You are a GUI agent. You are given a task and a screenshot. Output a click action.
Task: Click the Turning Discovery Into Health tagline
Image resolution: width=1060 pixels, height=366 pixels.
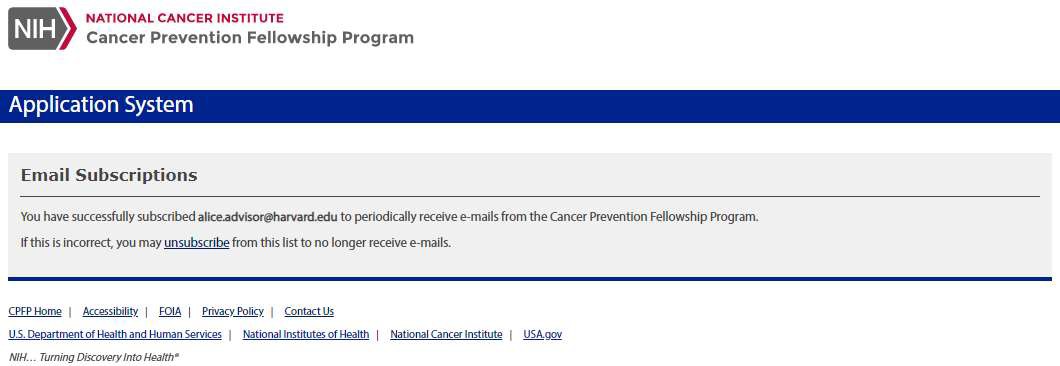pos(94,357)
